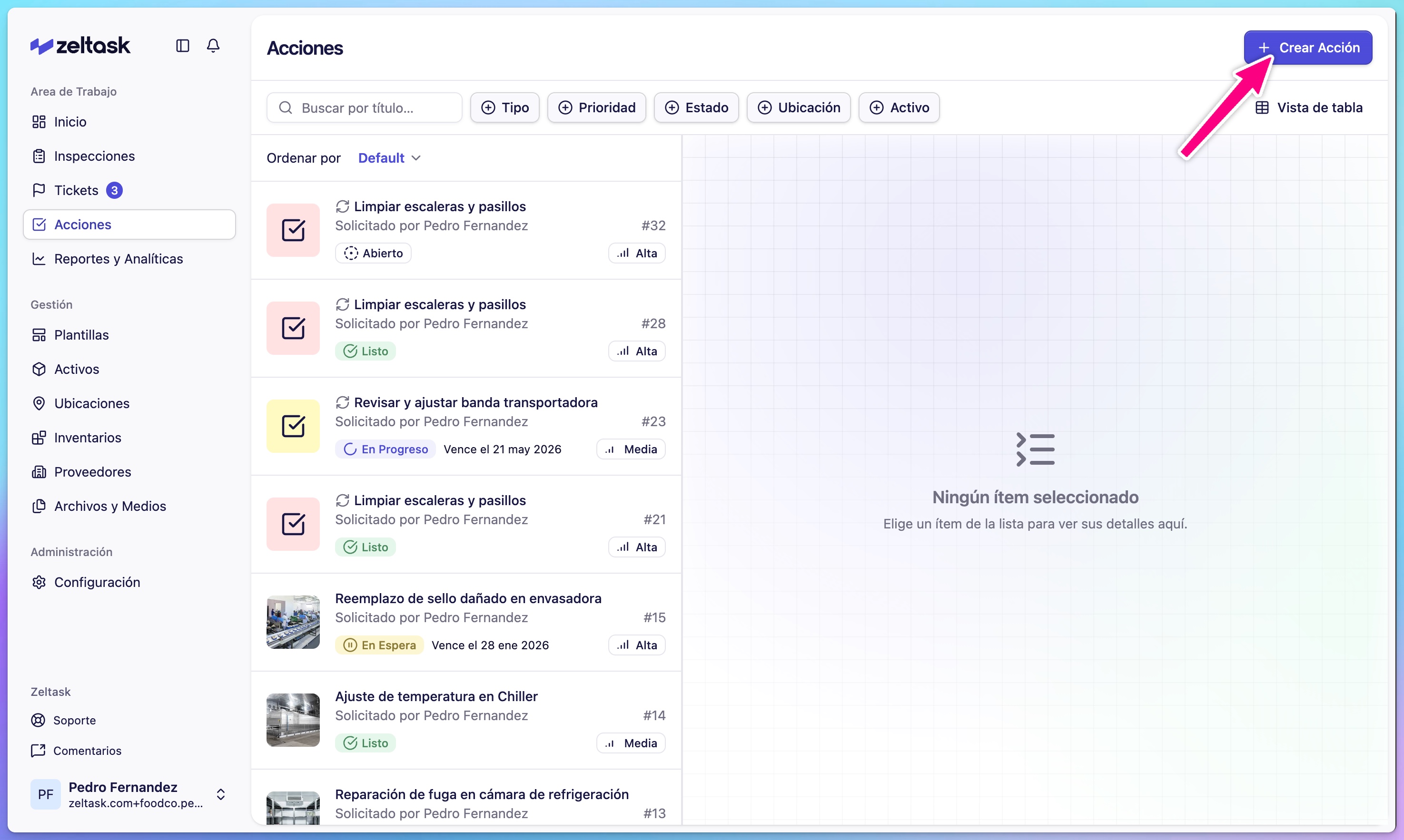Open the Default sort order dropdown

[x=388, y=157]
